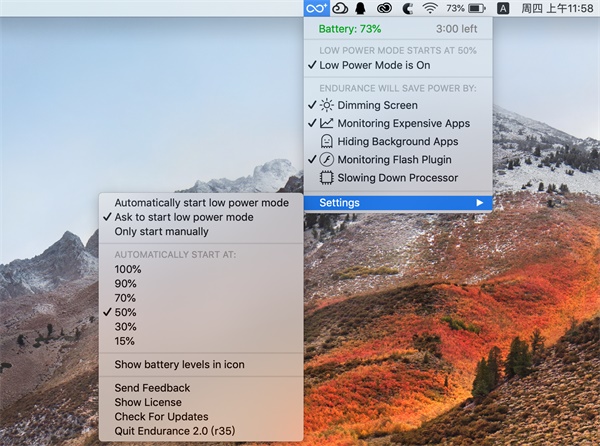Set automatic start threshold to 30%
The height and width of the screenshot is (446, 600).
coord(201,327)
